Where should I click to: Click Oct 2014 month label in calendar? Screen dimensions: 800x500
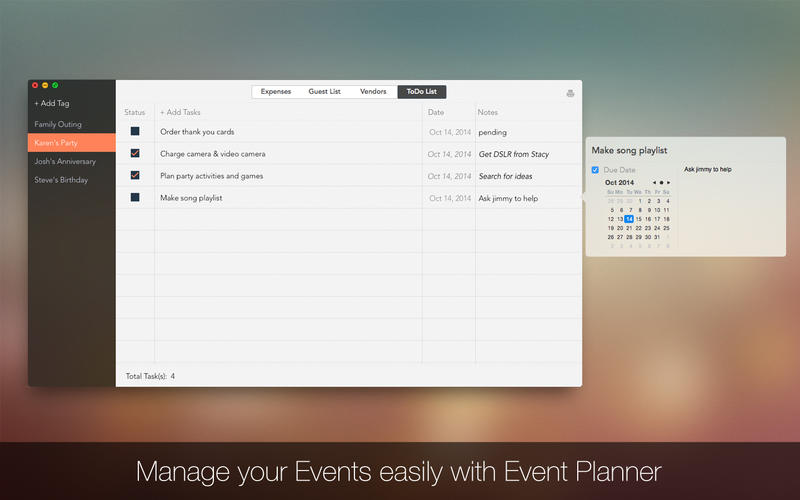(x=619, y=183)
